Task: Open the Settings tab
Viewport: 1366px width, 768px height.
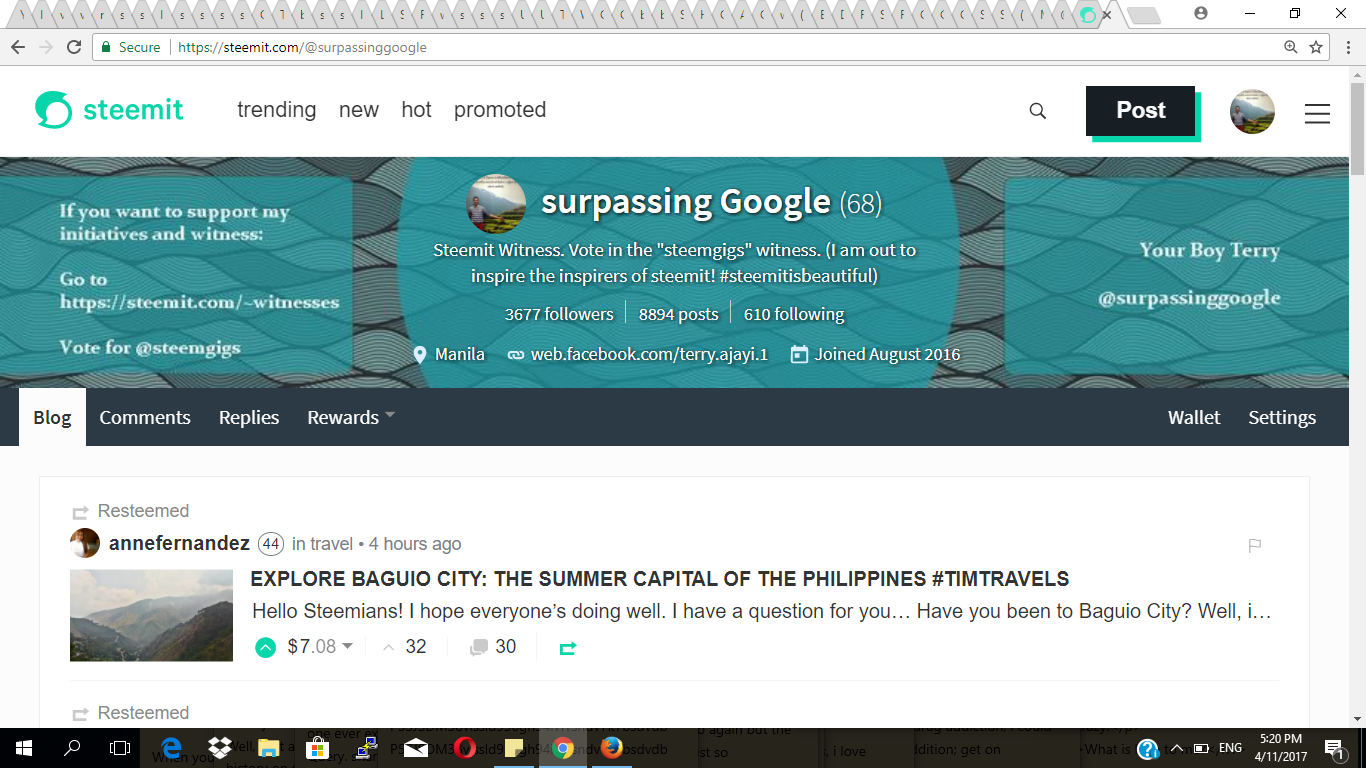Action: tap(1282, 417)
